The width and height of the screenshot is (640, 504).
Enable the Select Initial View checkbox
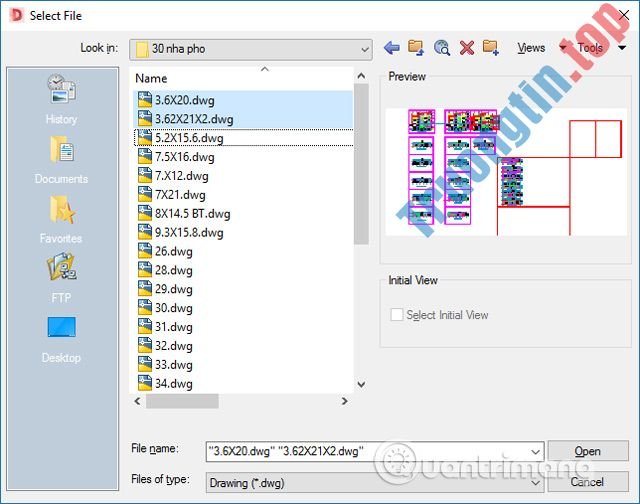click(396, 315)
